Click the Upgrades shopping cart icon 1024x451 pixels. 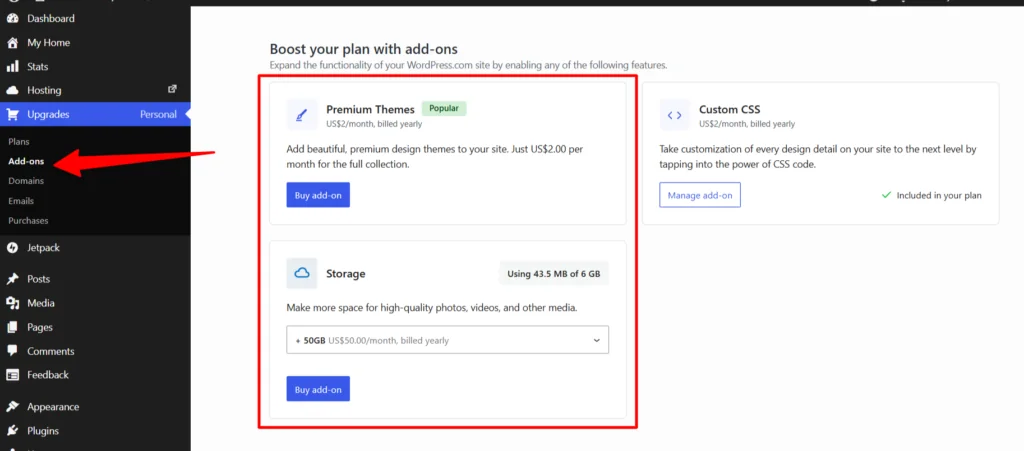tap(12, 115)
